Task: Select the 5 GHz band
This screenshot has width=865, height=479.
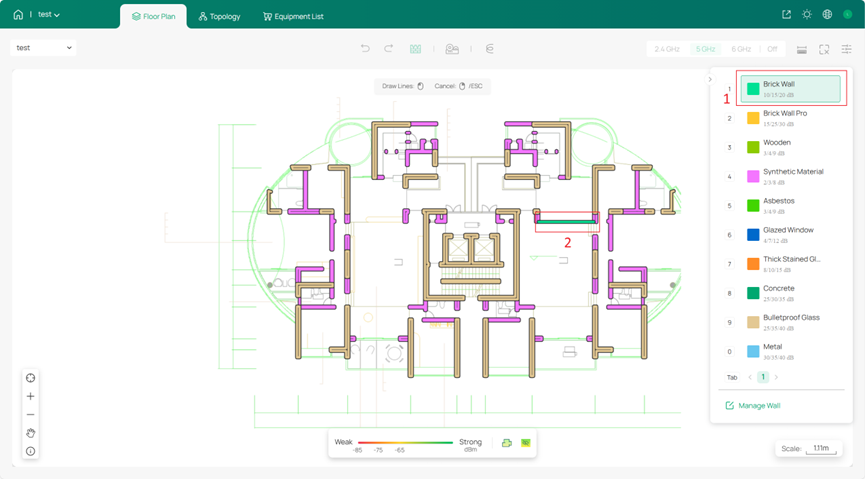Action: coord(706,49)
